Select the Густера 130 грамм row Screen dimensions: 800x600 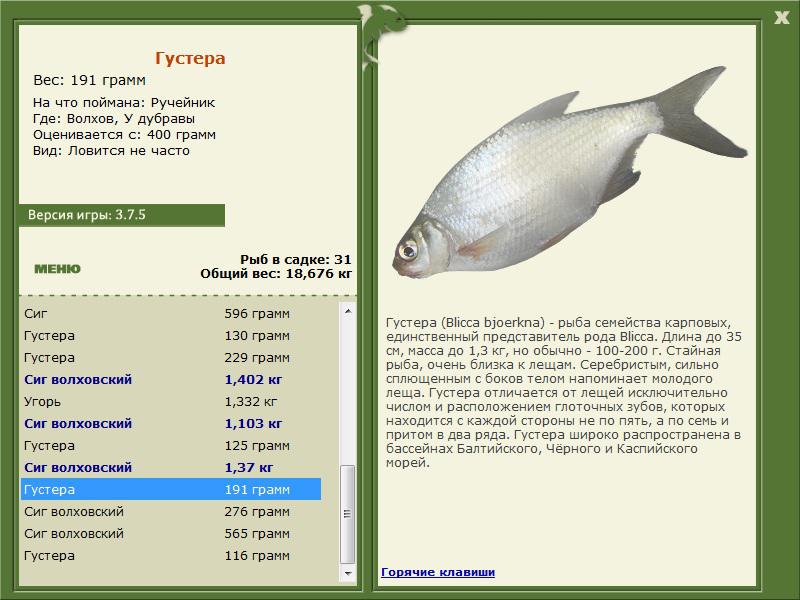(x=170, y=335)
